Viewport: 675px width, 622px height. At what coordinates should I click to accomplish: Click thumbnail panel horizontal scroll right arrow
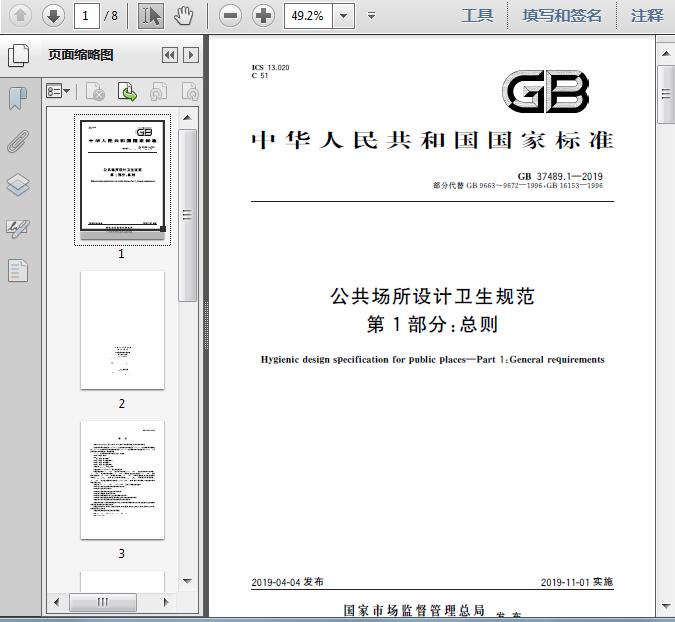coord(167,602)
